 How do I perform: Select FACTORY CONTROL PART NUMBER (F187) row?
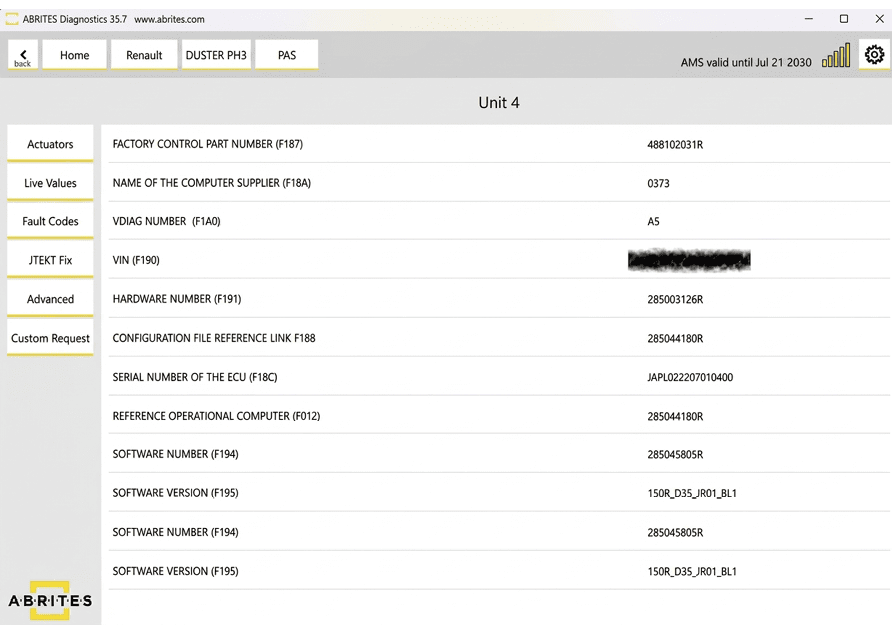[499, 144]
